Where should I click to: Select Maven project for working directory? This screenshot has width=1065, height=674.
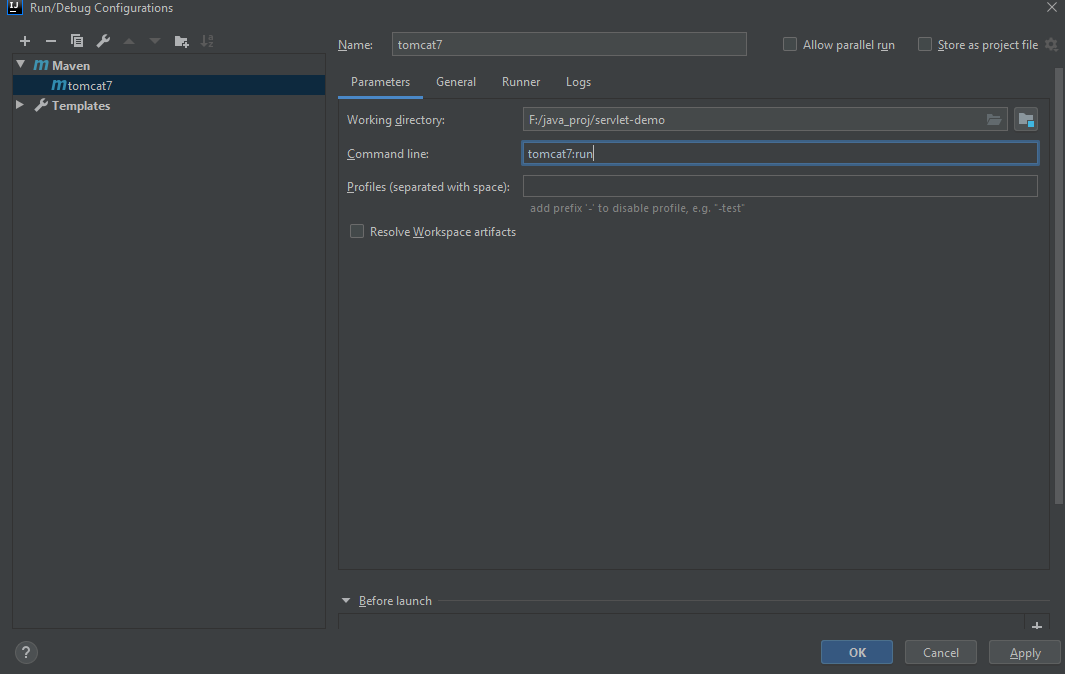pos(1026,120)
